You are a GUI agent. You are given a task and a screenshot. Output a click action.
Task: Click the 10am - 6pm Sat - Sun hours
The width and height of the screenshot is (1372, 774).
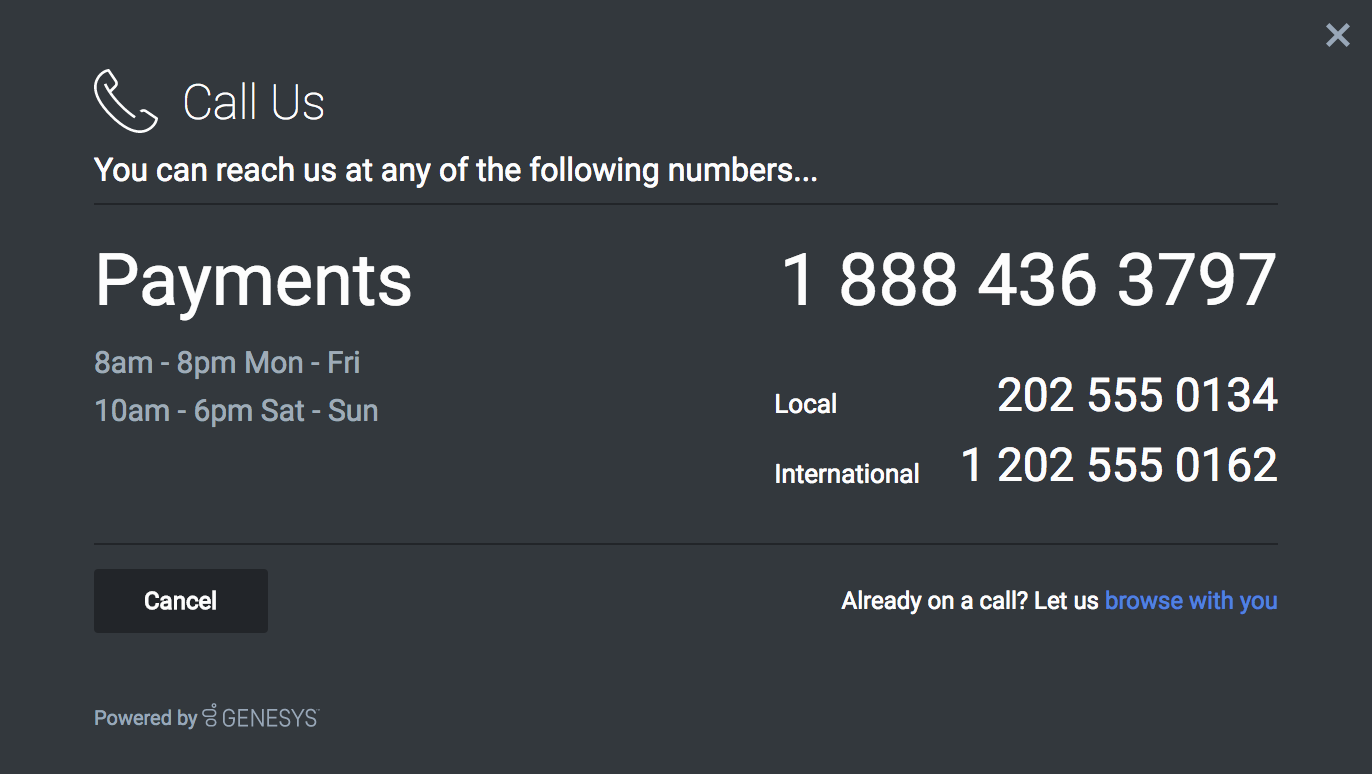tap(236, 410)
